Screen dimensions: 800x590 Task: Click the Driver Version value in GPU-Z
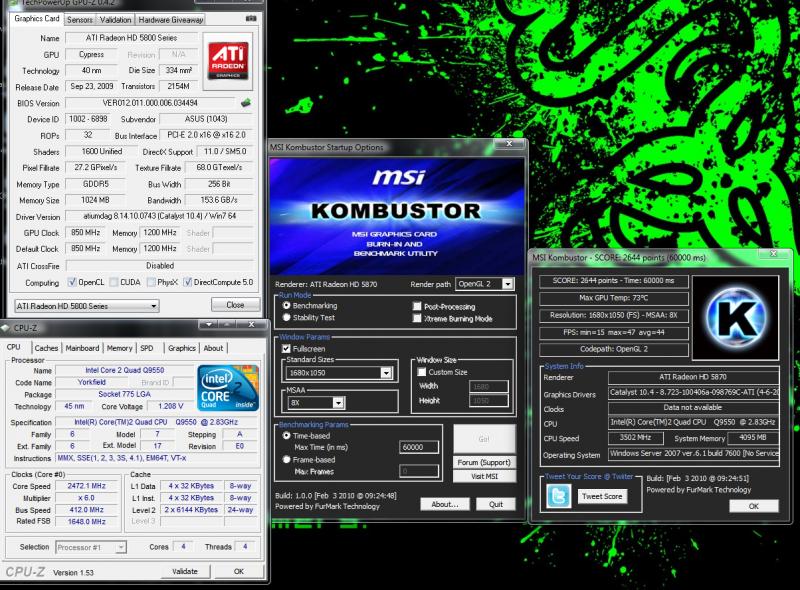pos(159,216)
